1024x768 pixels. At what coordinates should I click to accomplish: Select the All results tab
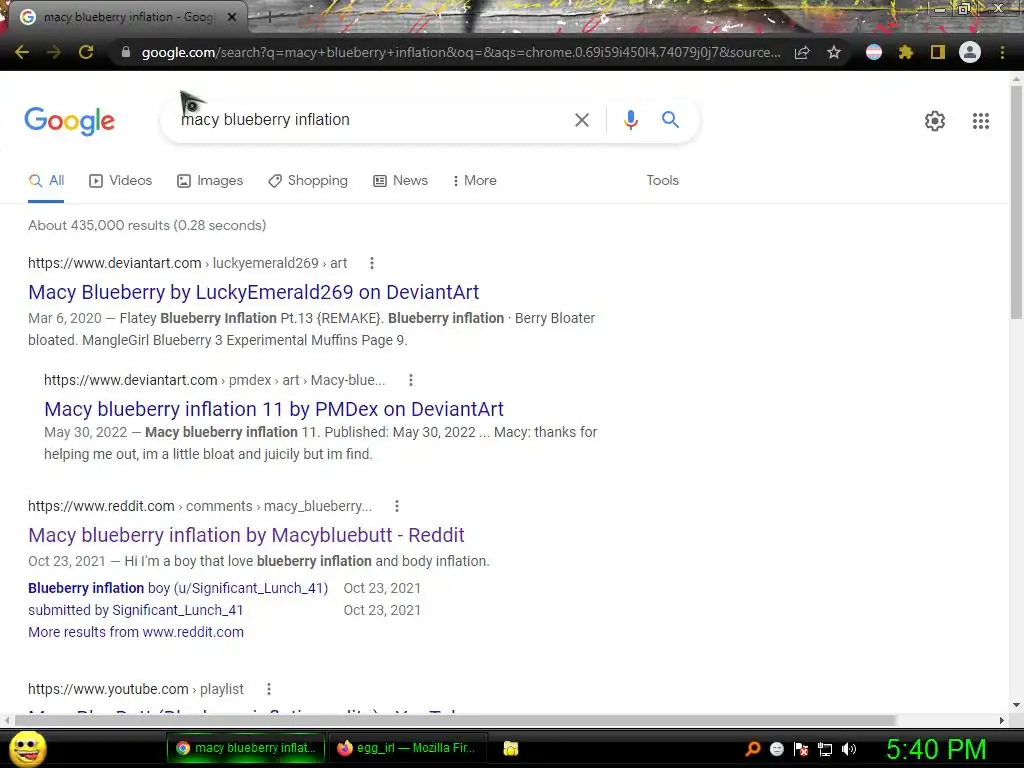click(x=46, y=181)
